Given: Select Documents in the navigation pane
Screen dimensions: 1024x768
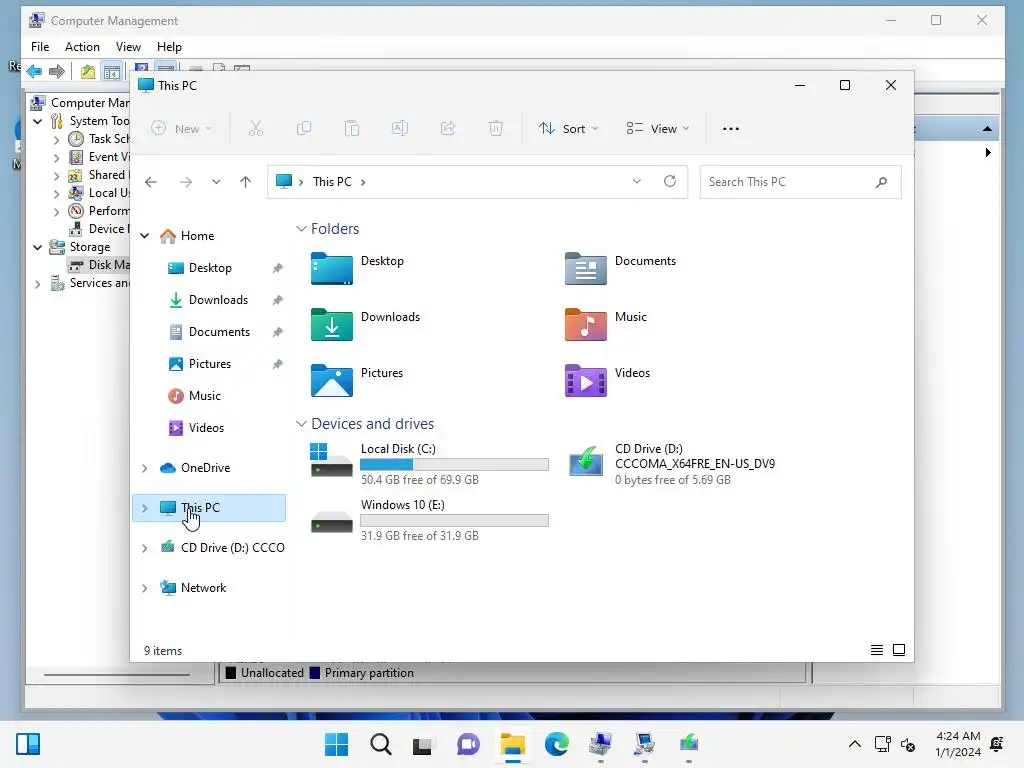Looking at the screenshot, I should (219, 332).
